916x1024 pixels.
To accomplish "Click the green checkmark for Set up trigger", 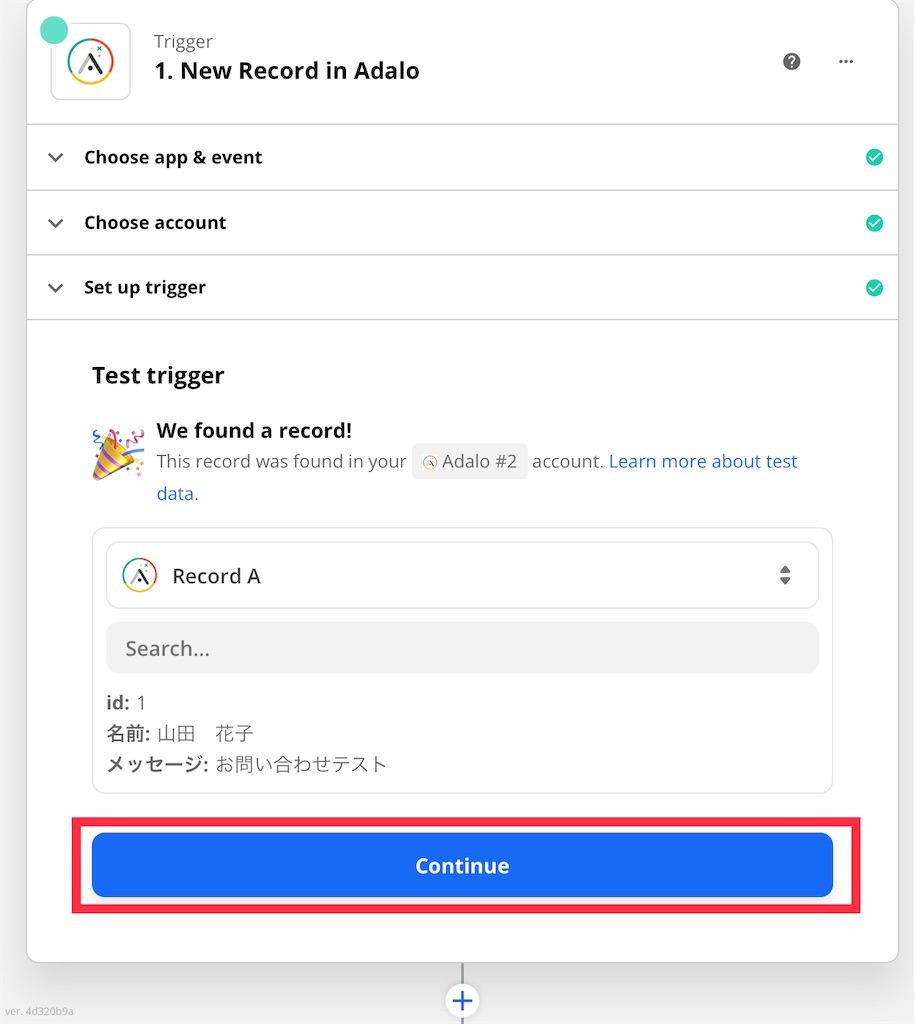I will pos(874,288).
